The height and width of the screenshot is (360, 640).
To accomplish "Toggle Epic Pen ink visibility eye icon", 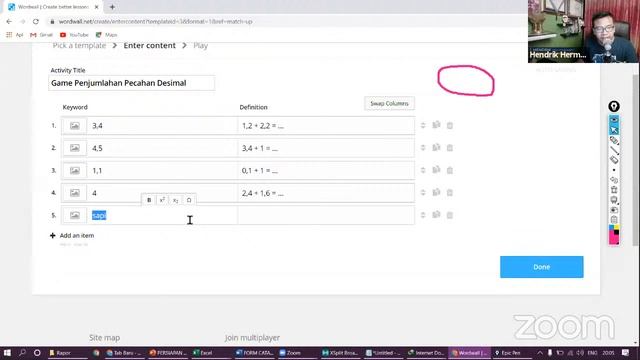I will point(614,120).
